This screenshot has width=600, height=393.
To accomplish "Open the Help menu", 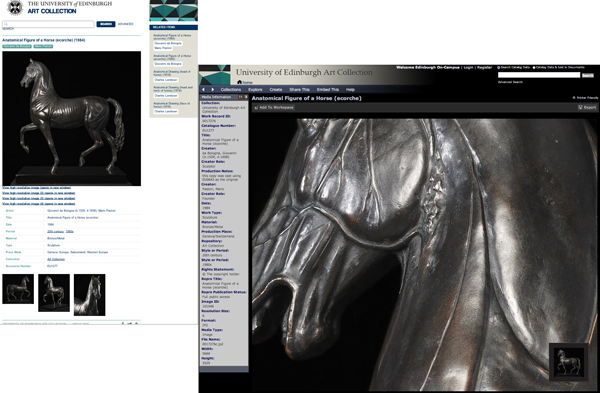I will click(350, 90).
